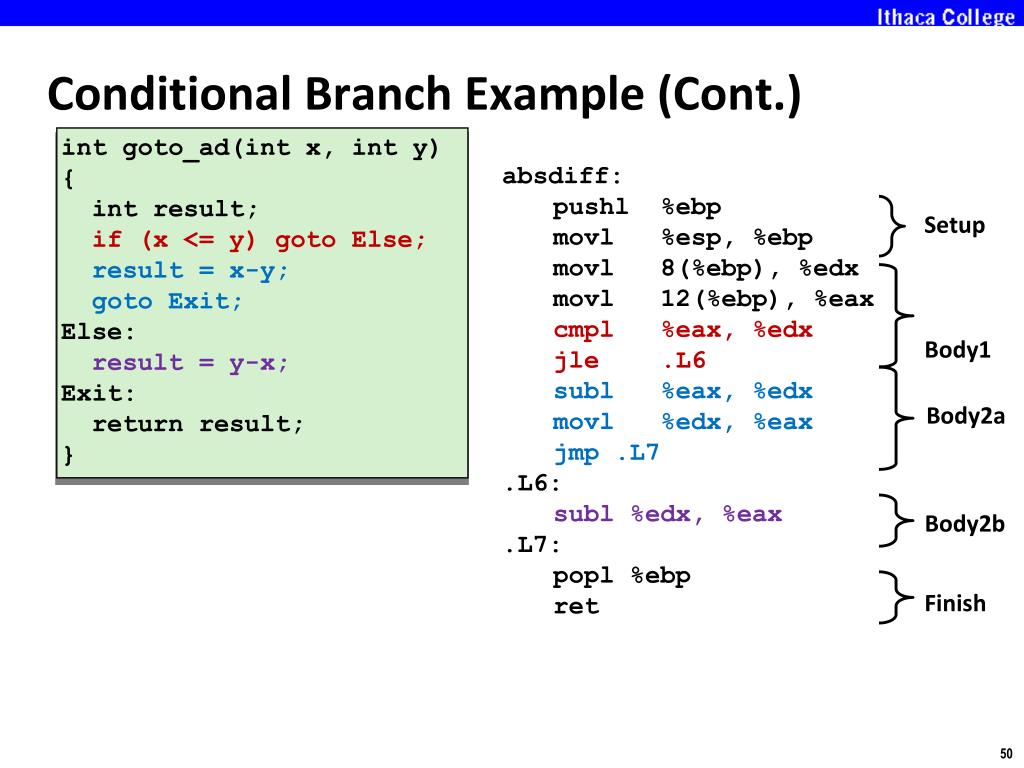The image size is (1024, 768).
Task: Click the "absdiff:" assembly label
Action: [562, 176]
